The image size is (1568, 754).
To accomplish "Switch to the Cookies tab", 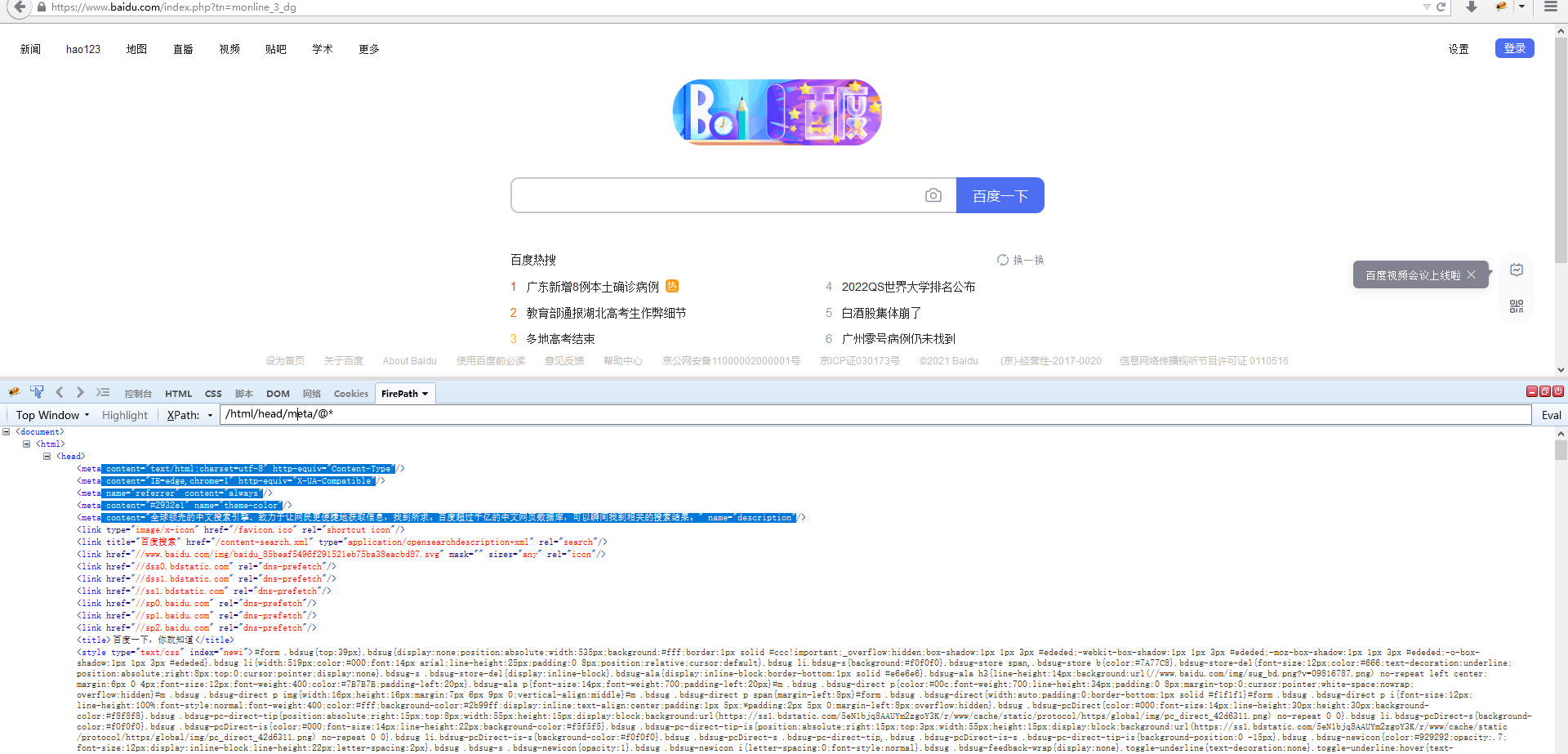I will (x=350, y=393).
